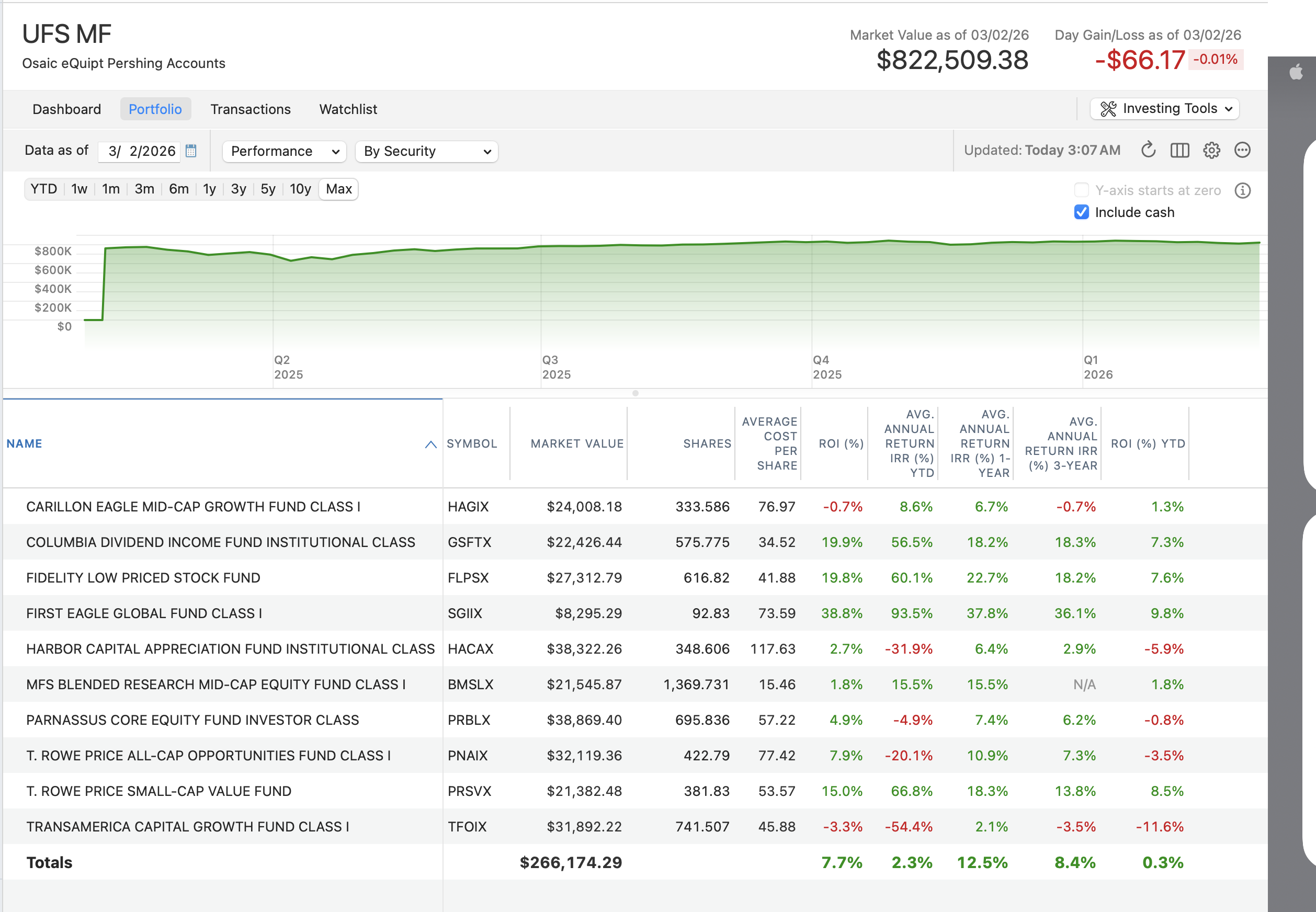Click the Y-axis info icon
This screenshot has width=1316, height=912.
pyautogui.click(x=1242, y=190)
